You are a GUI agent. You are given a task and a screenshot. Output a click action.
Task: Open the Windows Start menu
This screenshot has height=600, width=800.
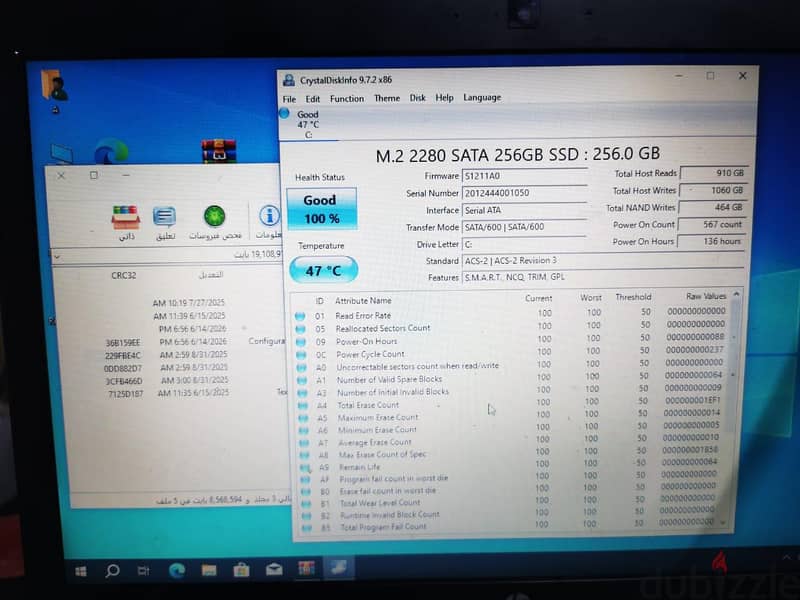(81, 571)
